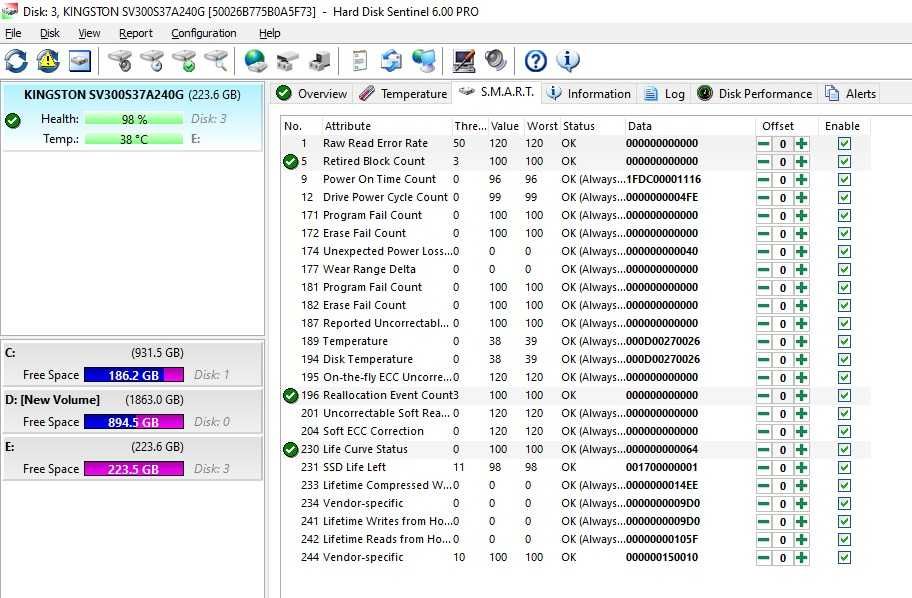Decrease offset for Power On Time Count
This screenshot has height=598, width=912.
click(764, 180)
